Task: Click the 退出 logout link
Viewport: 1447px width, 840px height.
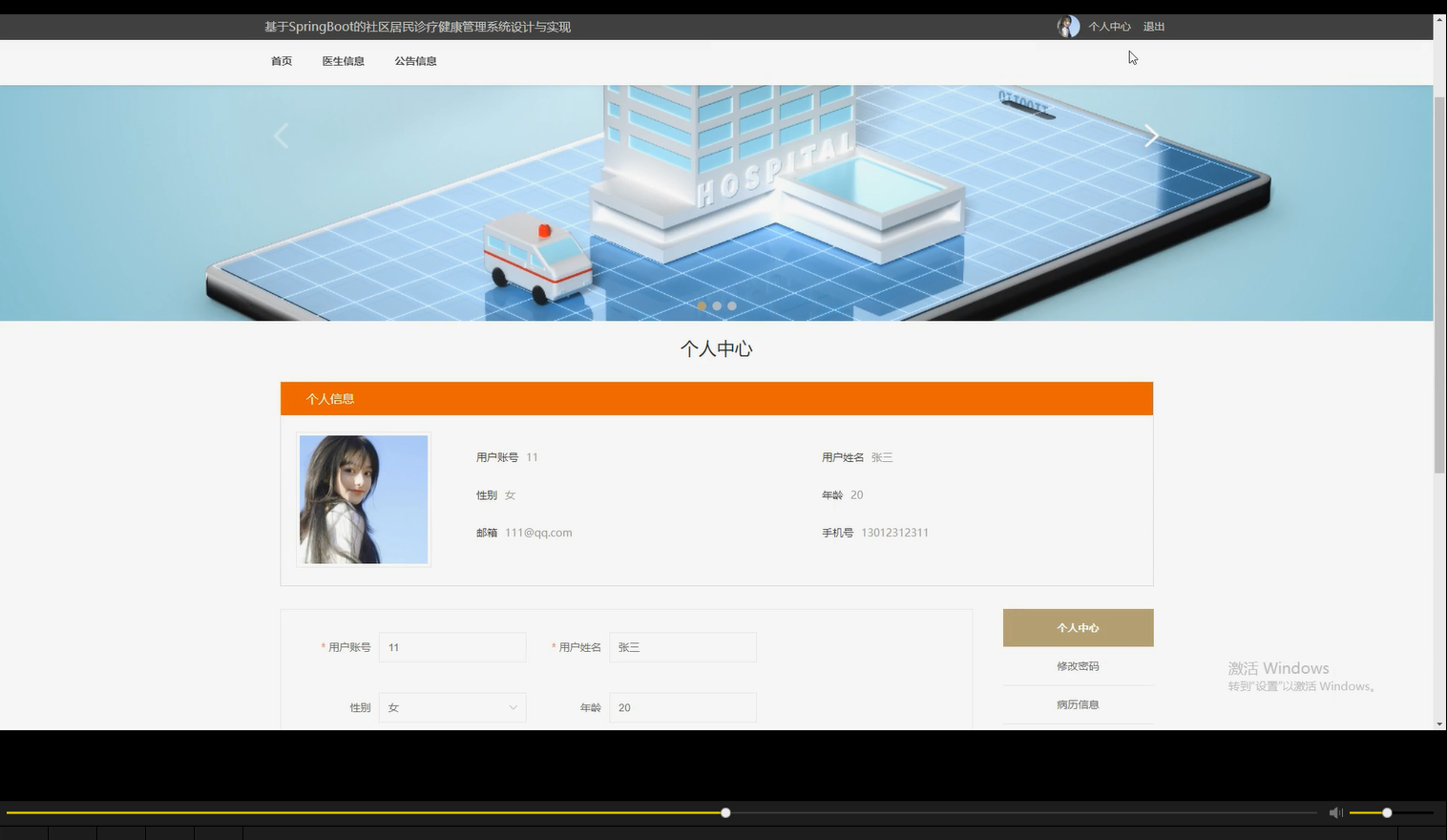Action: point(1152,26)
